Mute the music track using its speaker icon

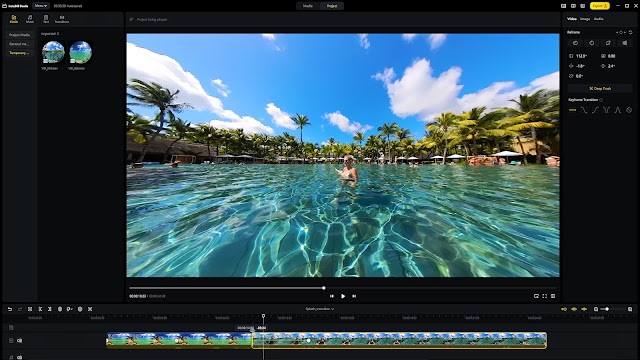point(20,357)
